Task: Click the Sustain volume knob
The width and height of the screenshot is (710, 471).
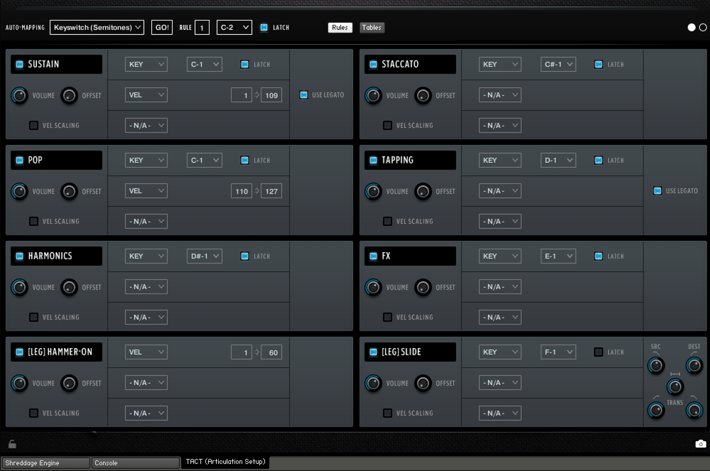Action: coord(19,95)
